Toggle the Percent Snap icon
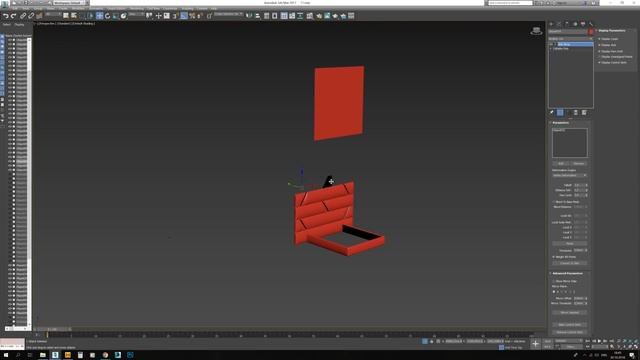This screenshot has height=360, width=640. 192,16
